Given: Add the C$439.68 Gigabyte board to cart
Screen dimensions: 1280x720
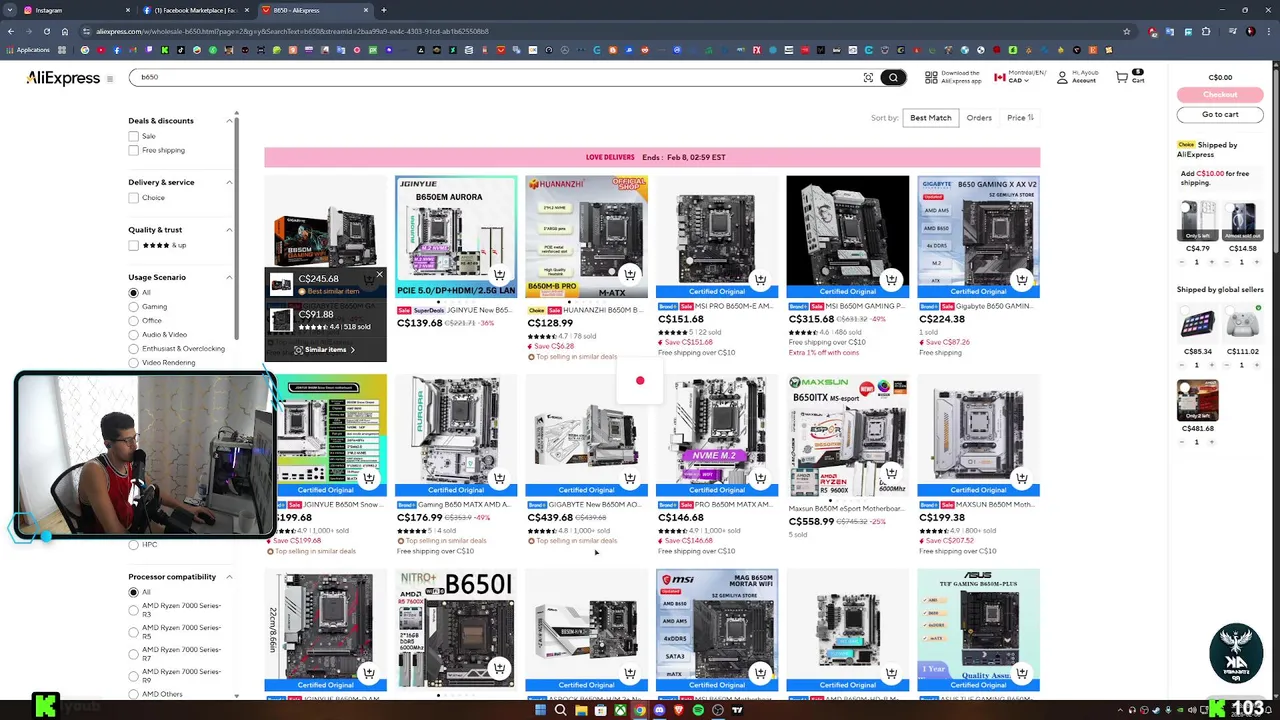Looking at the screenshot, I should (x=630, y=478).
